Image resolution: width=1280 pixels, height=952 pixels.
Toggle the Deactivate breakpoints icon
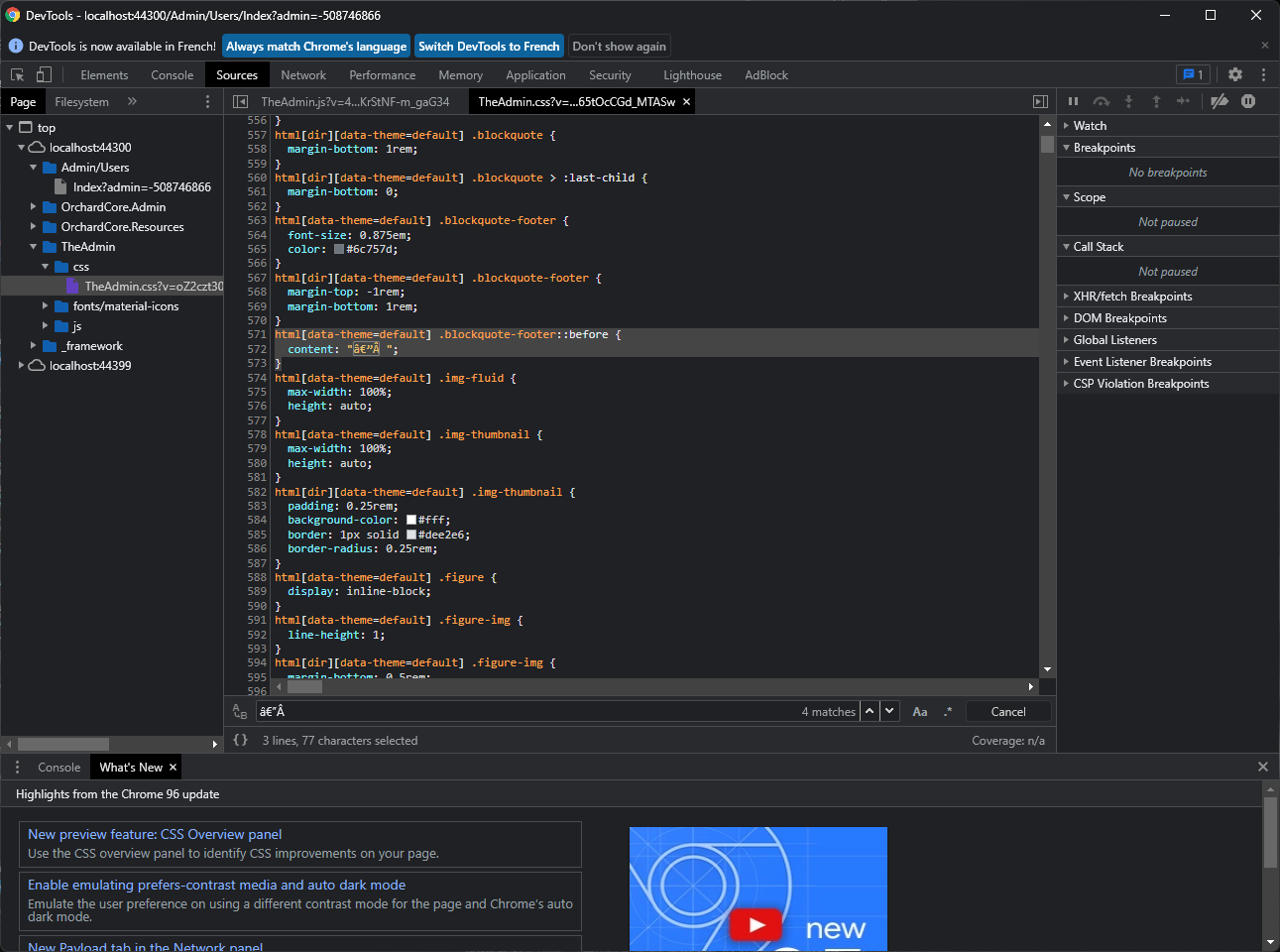[1220, 100]
